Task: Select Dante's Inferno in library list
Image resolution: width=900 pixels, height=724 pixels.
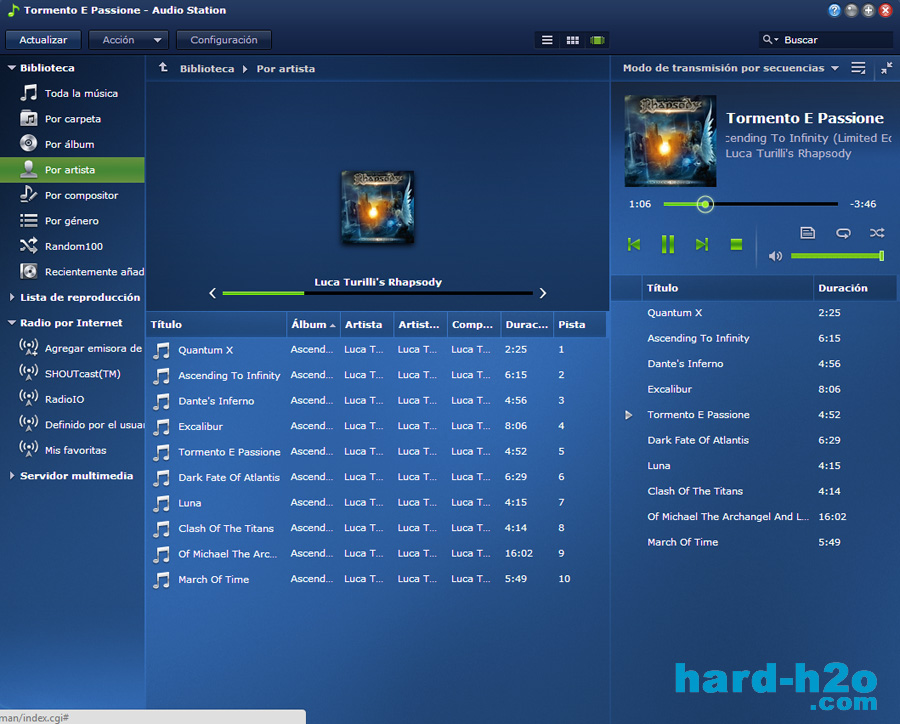Action: click(x=377, y=401)
